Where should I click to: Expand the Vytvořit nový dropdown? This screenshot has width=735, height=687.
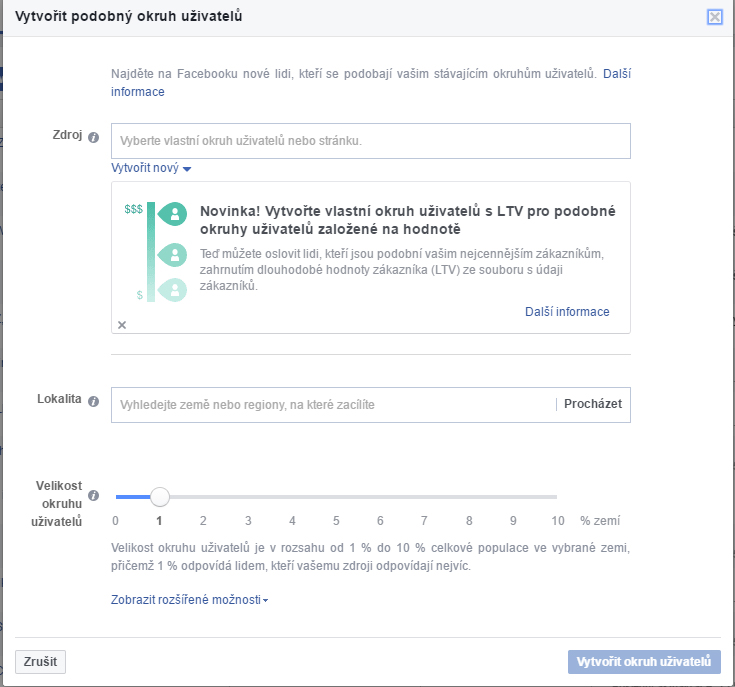coord(151,168)
